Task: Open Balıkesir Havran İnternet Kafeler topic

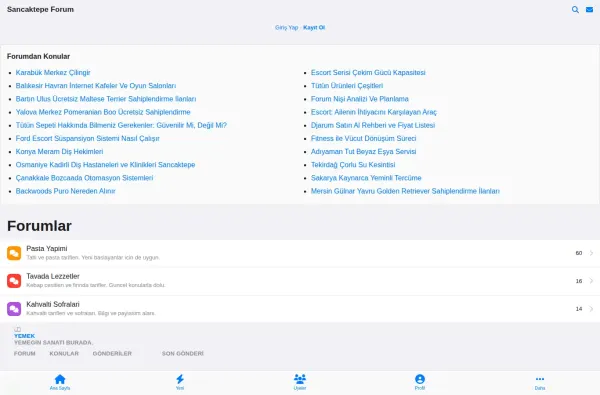Action: pyautogui.click(x=96, y=86)
